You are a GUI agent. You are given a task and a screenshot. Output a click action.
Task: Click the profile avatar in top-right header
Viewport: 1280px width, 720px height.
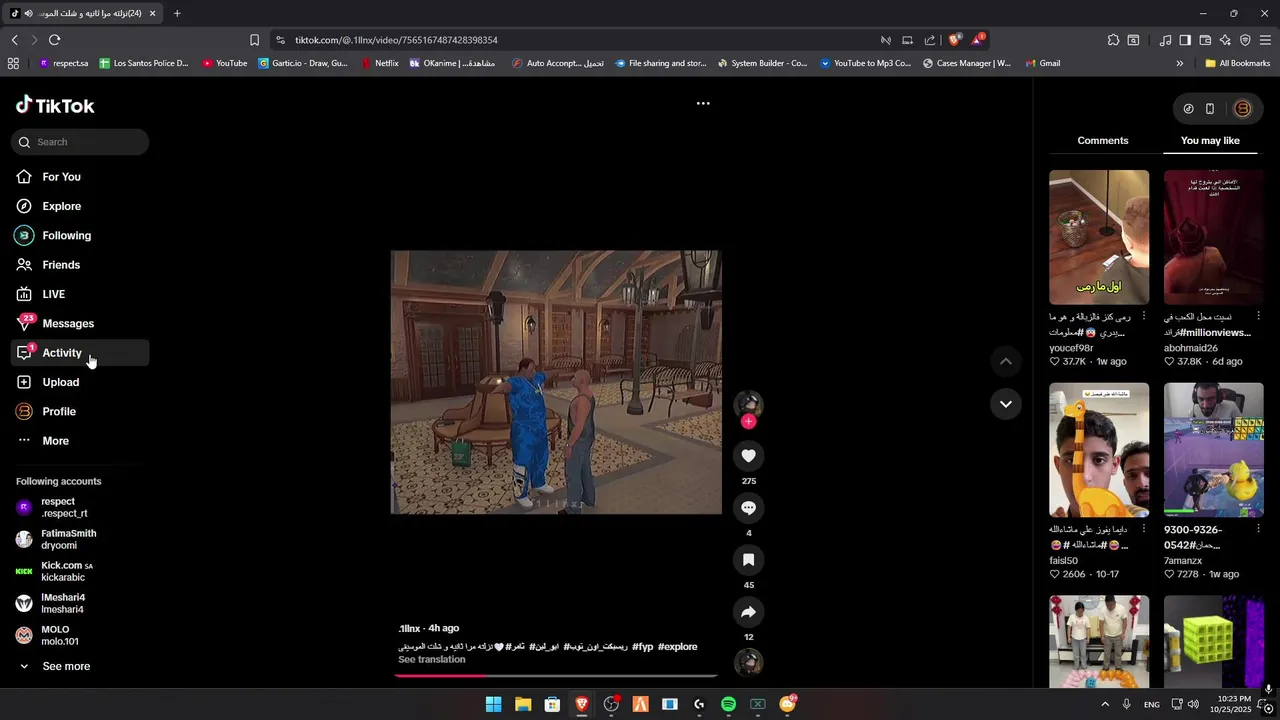(x=1243, y=109)
